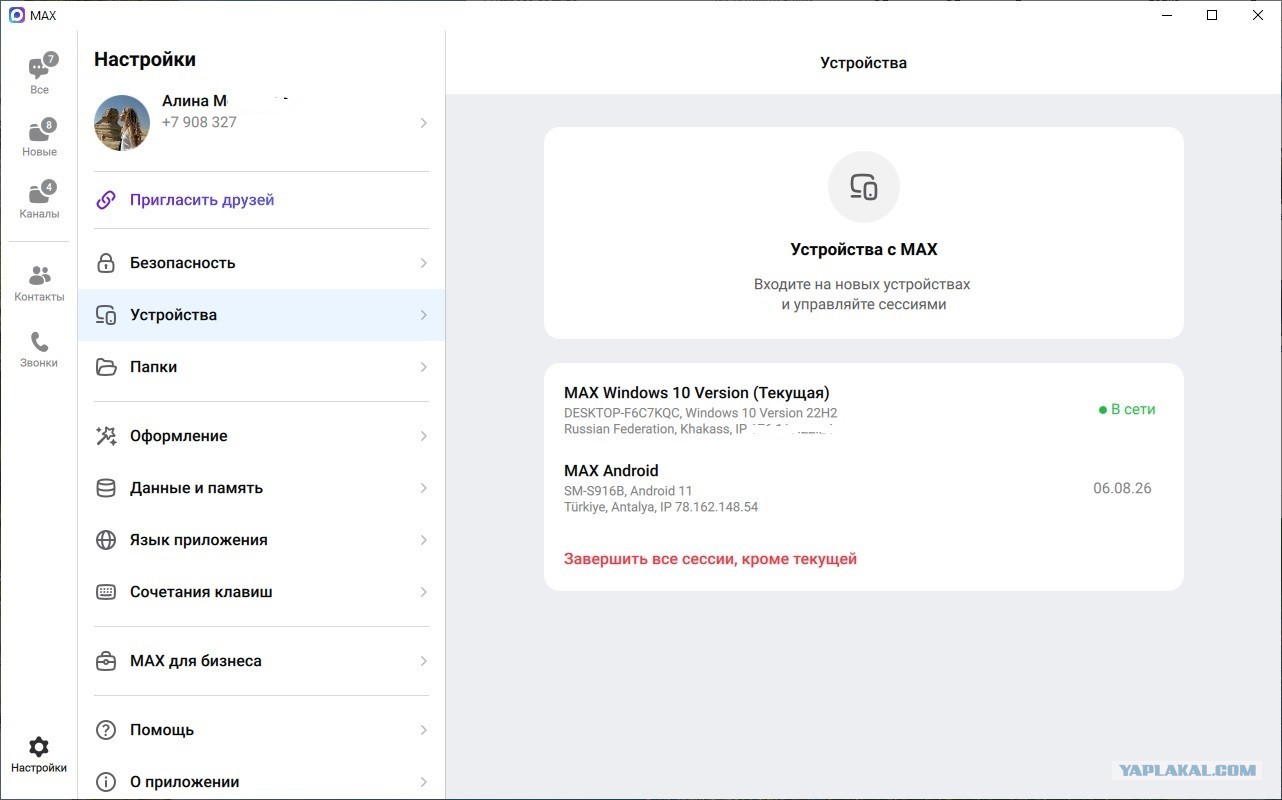Open the Язык приложения settings item

[x=261, y=540]
